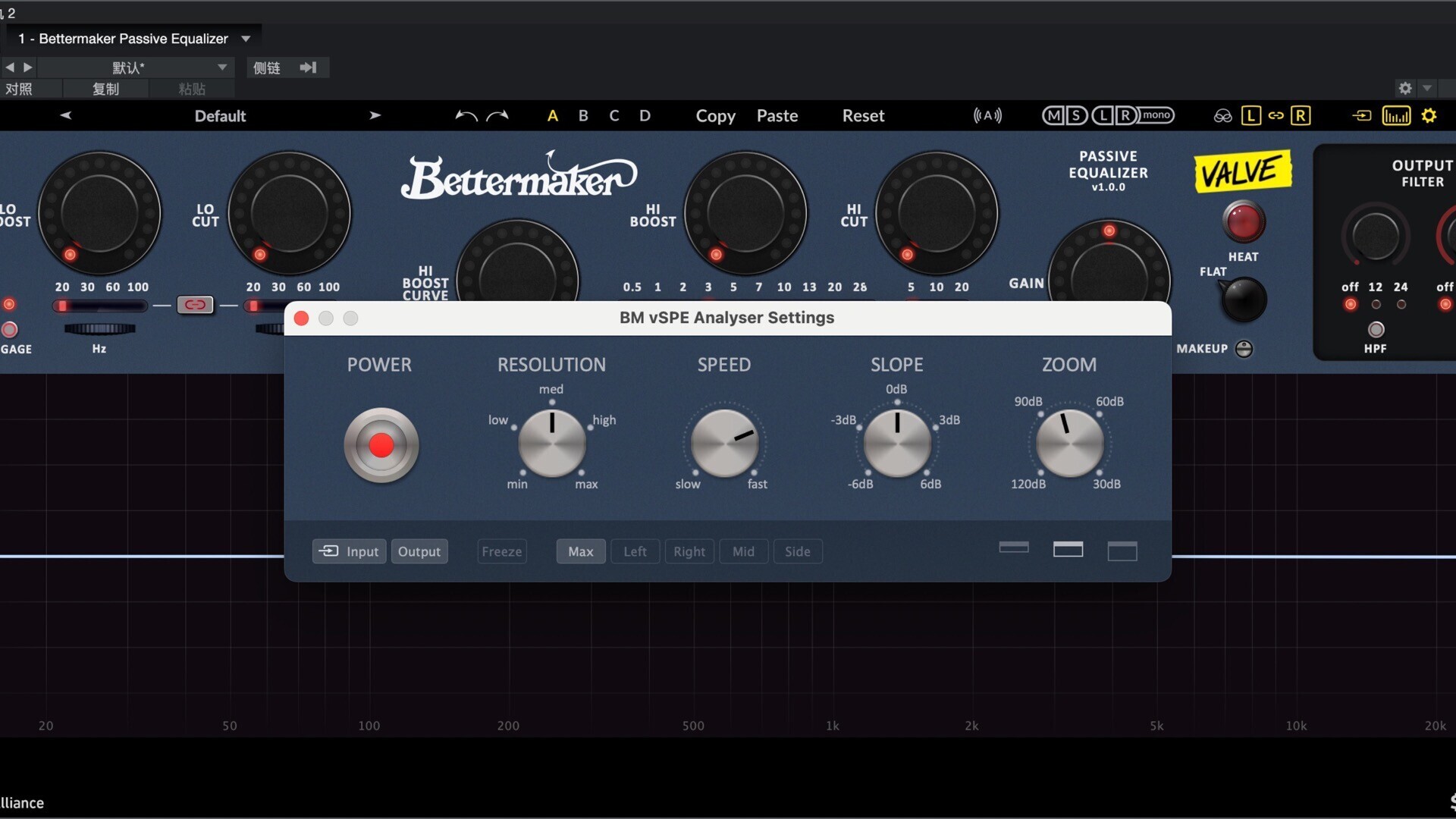Toggle the spectrum analyser icon in toolbar

click(1396, 115)
